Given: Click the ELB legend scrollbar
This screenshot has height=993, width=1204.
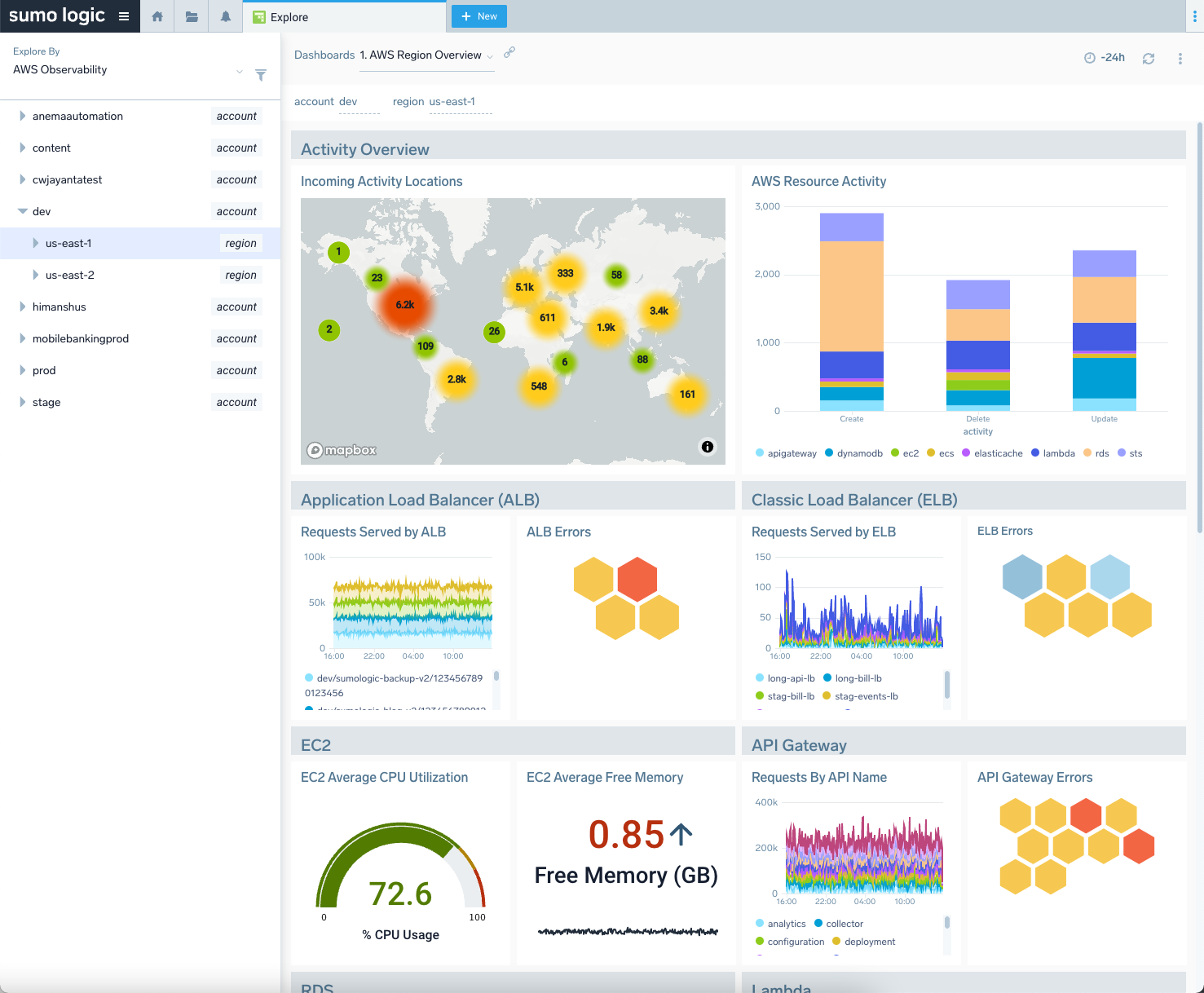Looking at the screenshot, I should [x=946, y=685].
